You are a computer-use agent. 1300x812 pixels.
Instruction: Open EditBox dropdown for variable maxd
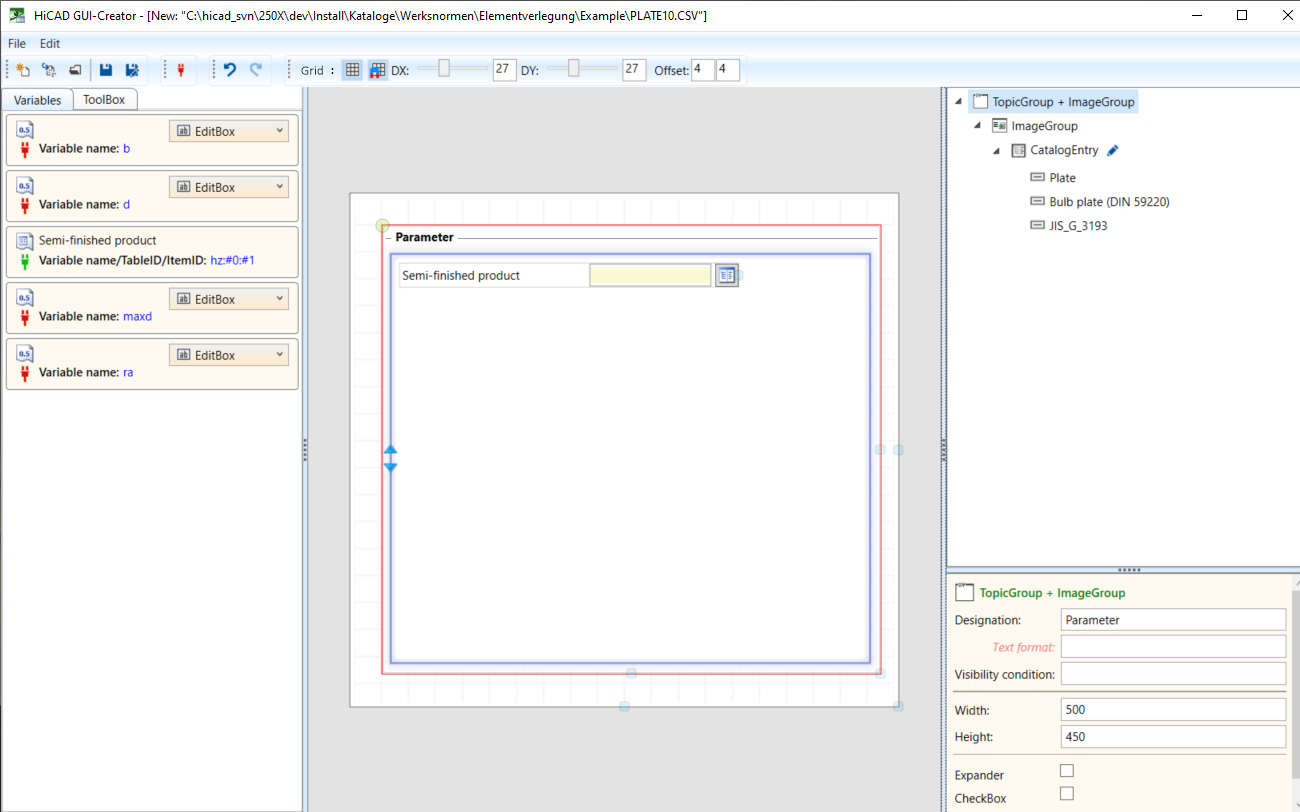coord(229,299)
